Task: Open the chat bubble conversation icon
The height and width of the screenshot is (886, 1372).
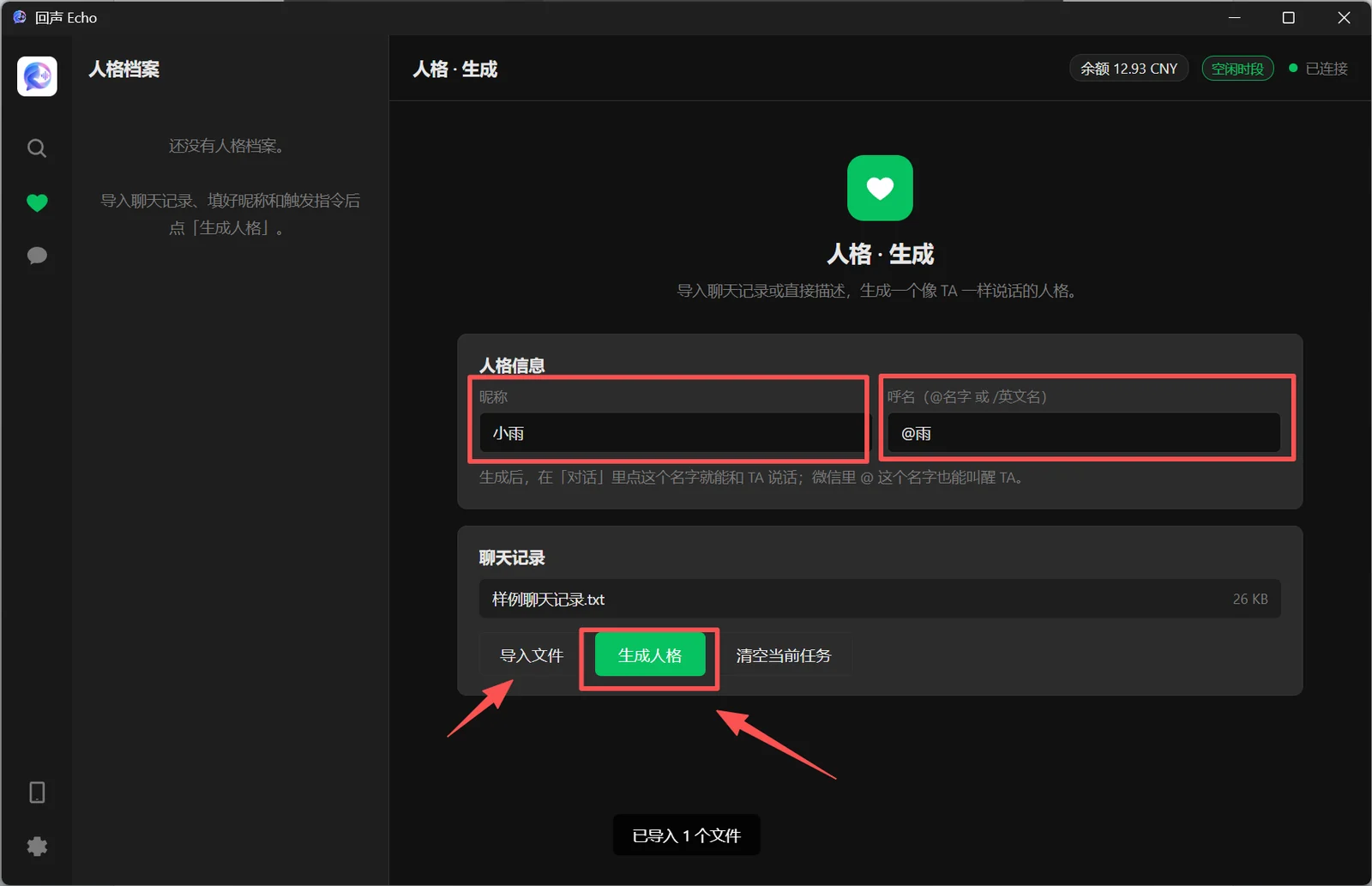Action: pos(37,256)
